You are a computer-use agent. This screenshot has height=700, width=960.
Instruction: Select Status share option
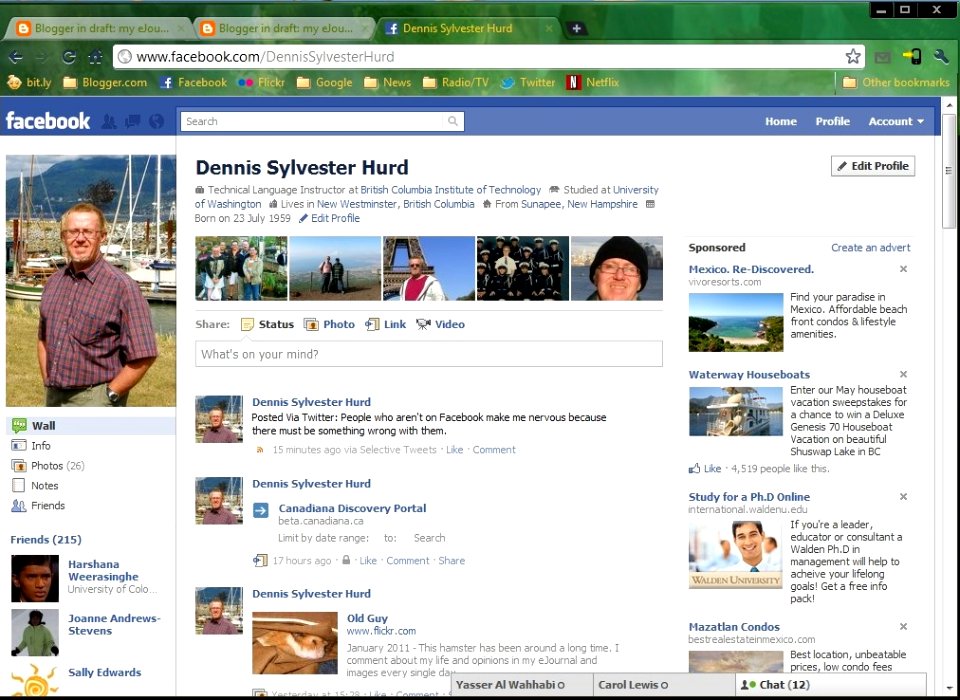tap(268, 325)
